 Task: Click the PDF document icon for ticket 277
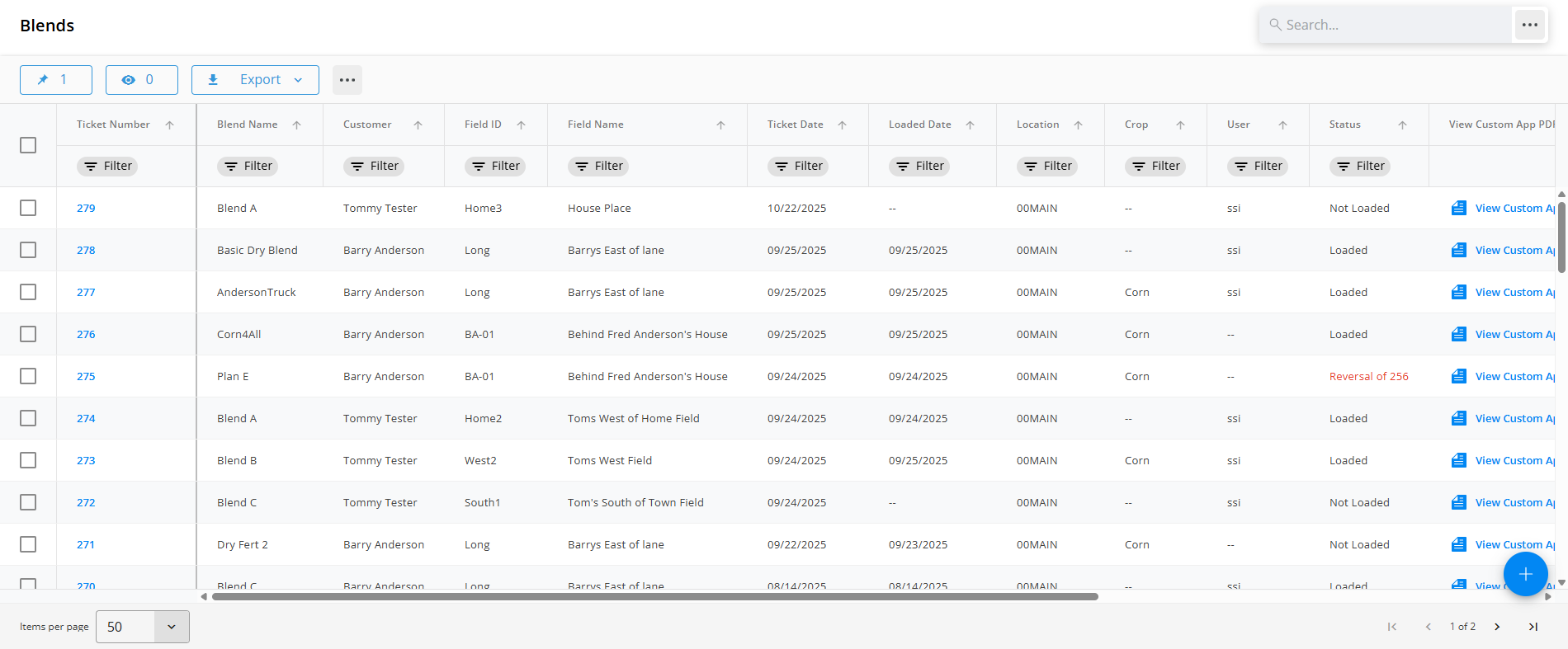pos(1459,292)
